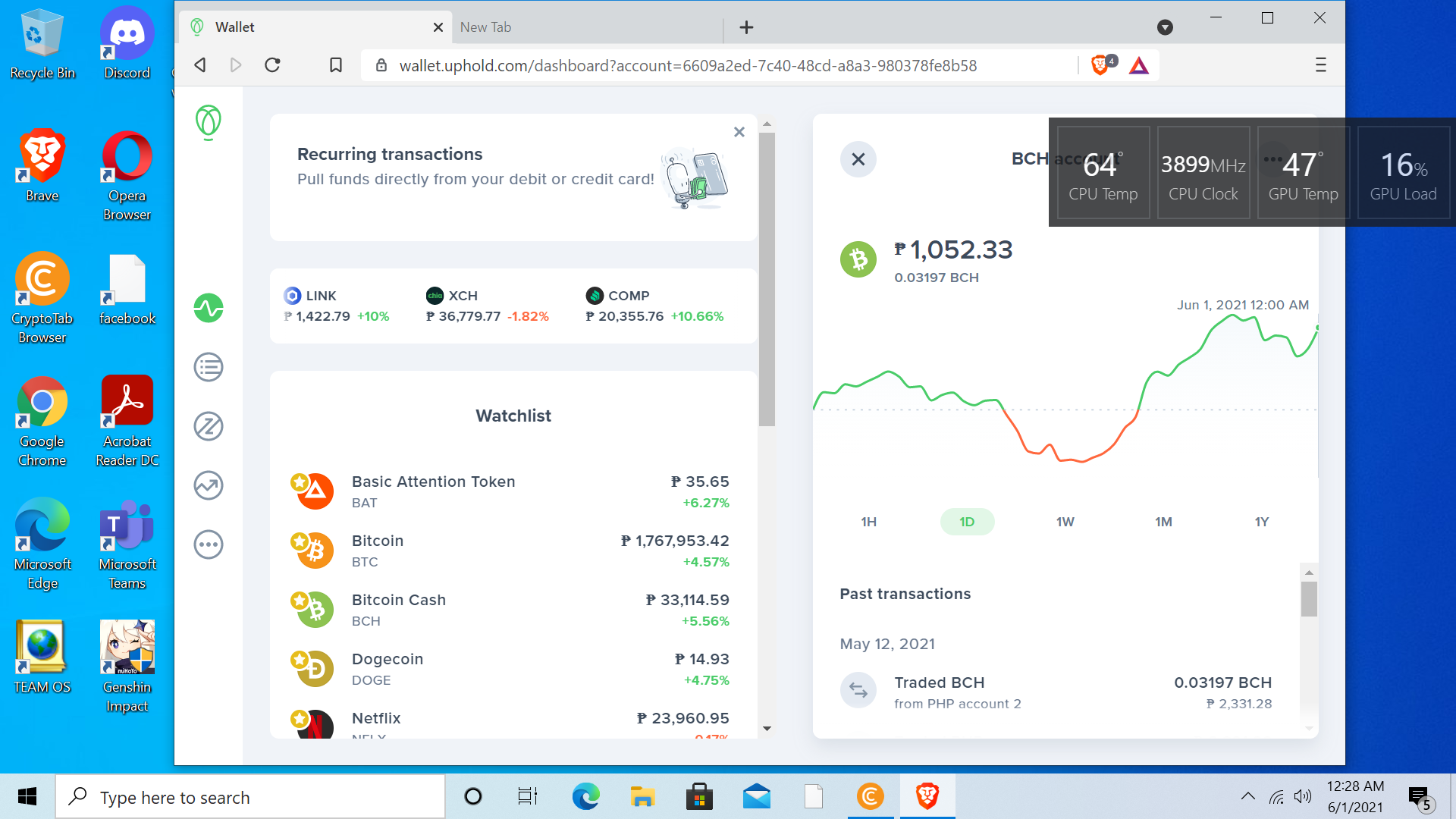Open the Brave hamburger menu

[x=1320, y=65]
